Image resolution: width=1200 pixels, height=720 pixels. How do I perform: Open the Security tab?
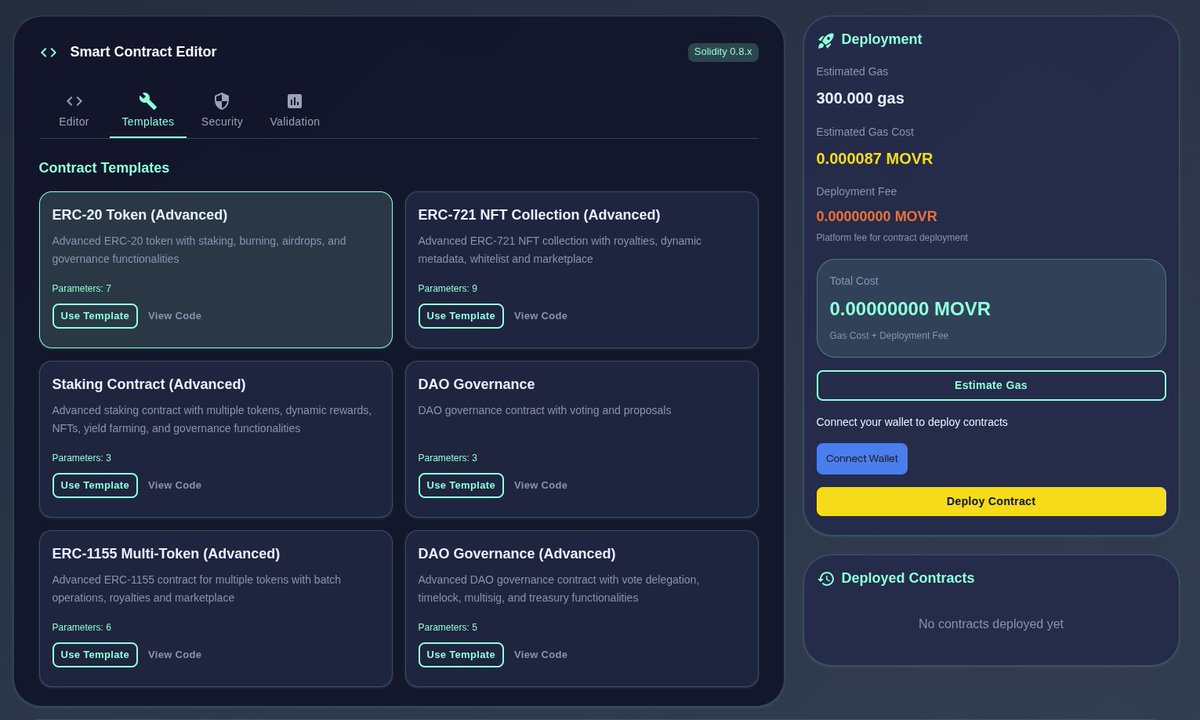[x=222, y=111]
